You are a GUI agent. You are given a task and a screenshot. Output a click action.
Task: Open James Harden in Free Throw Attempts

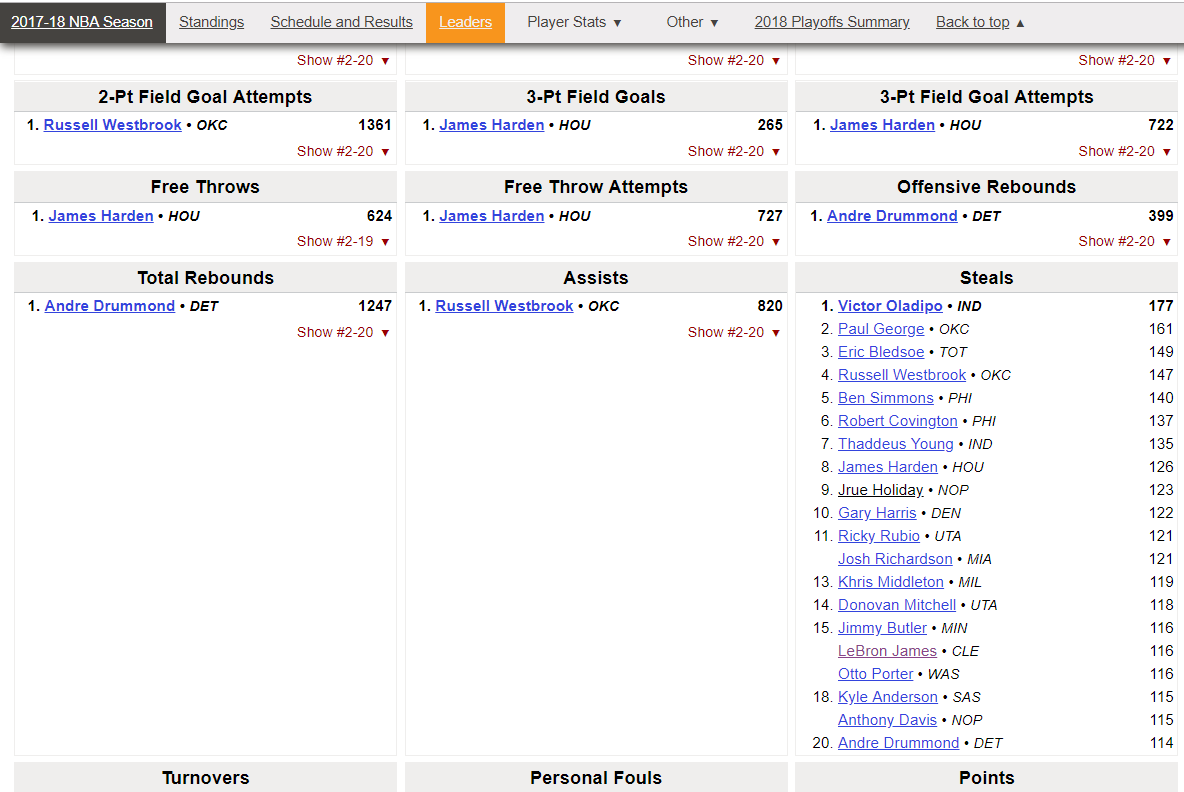(x=492, y=216)
